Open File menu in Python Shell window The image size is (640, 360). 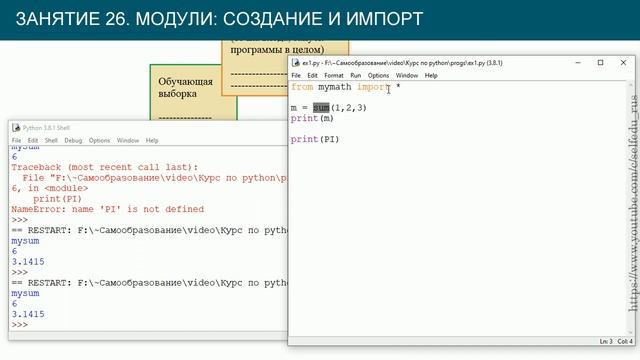(16, 140)
